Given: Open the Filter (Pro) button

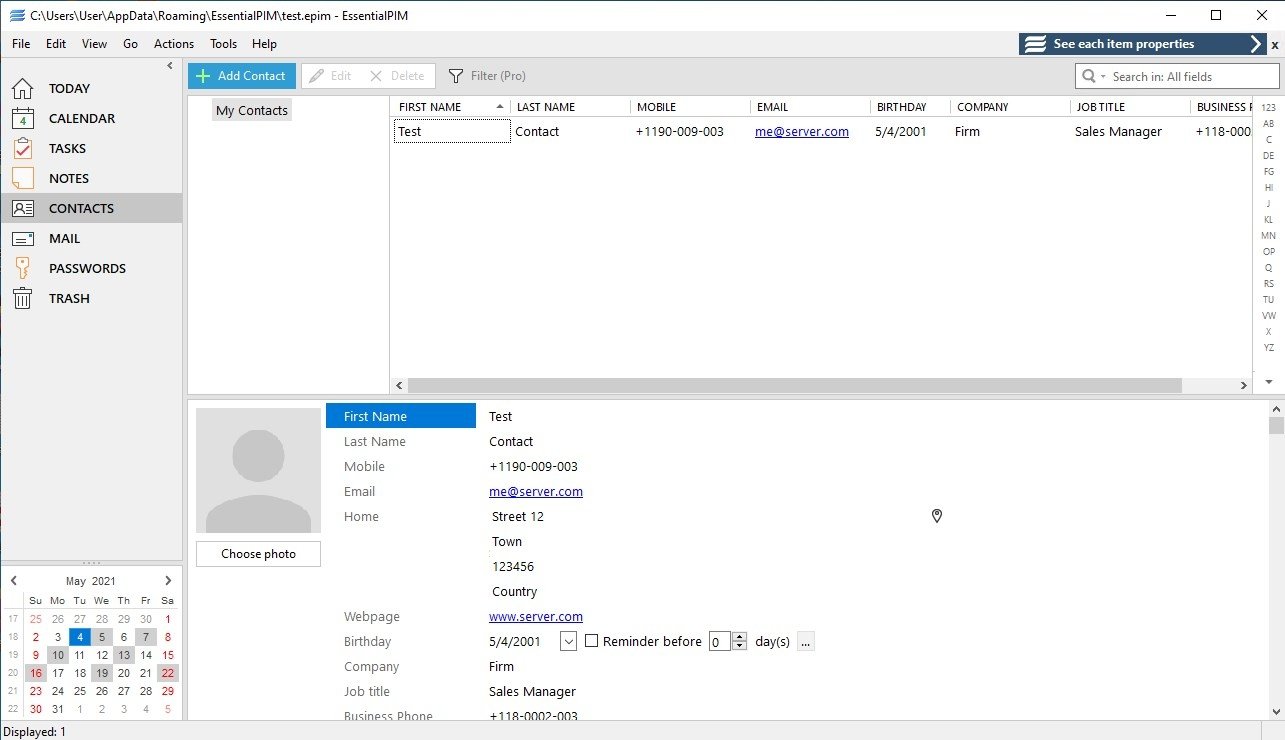Looking at the screenshot, I should (487, 76).
